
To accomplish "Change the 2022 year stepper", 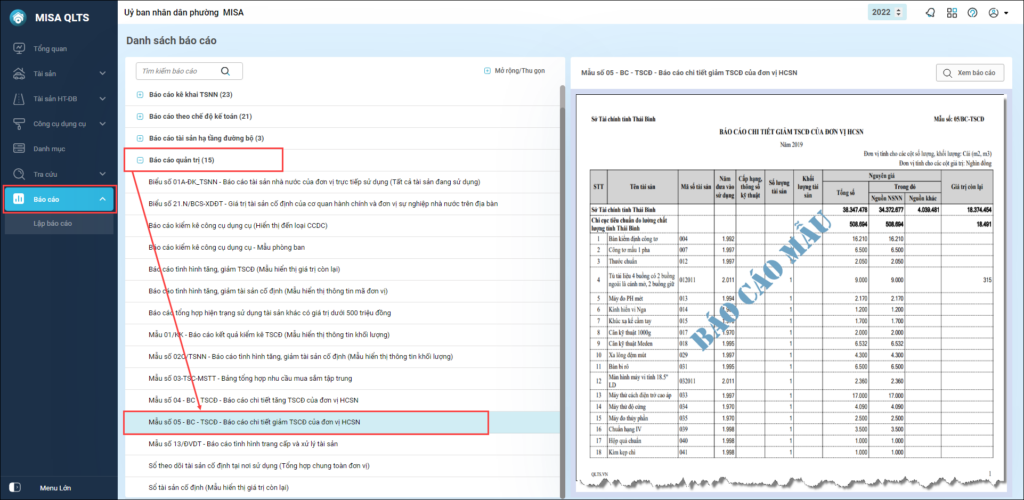I will pos(902,13).
